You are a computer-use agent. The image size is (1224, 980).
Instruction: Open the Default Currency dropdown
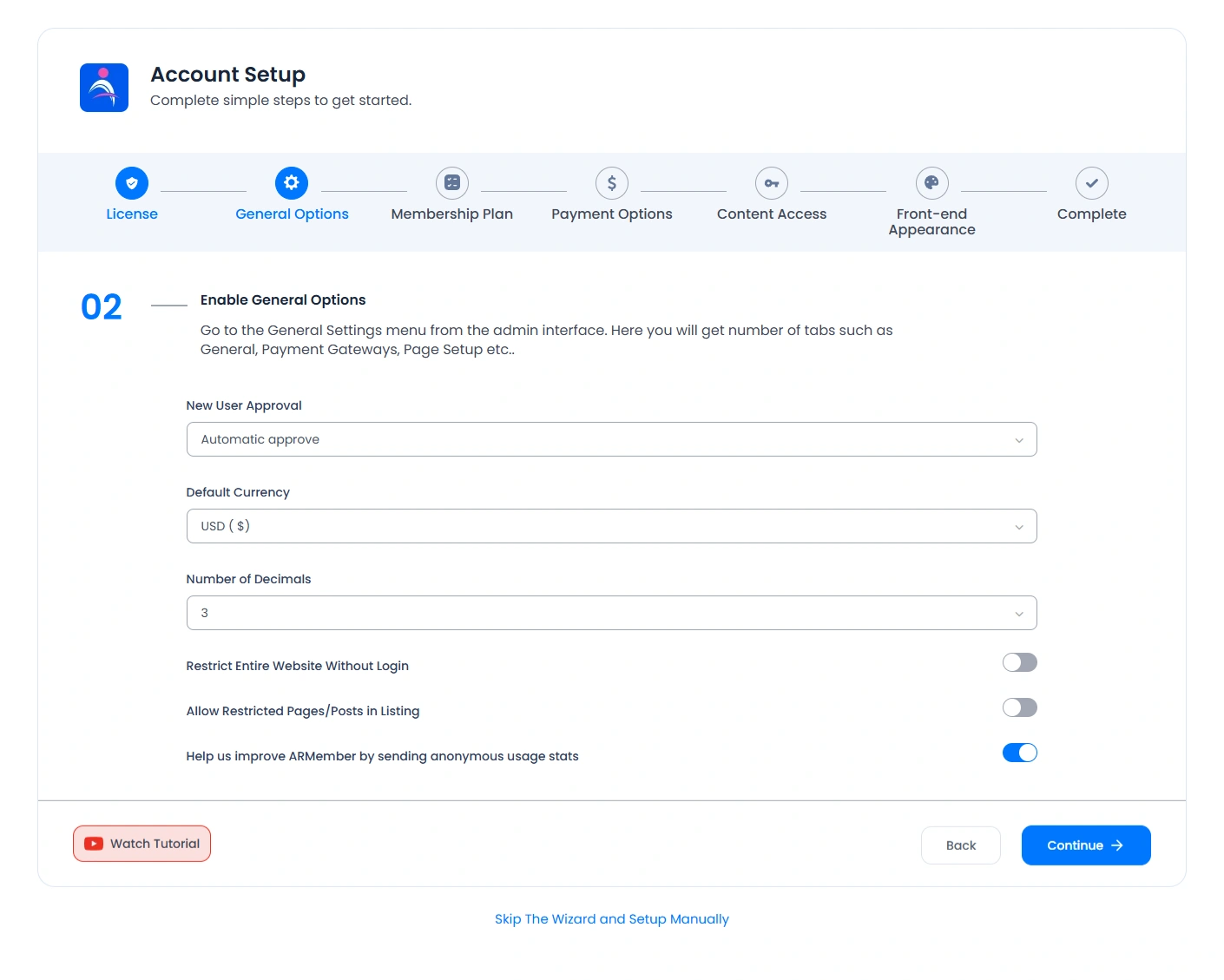tap(611, 526)
